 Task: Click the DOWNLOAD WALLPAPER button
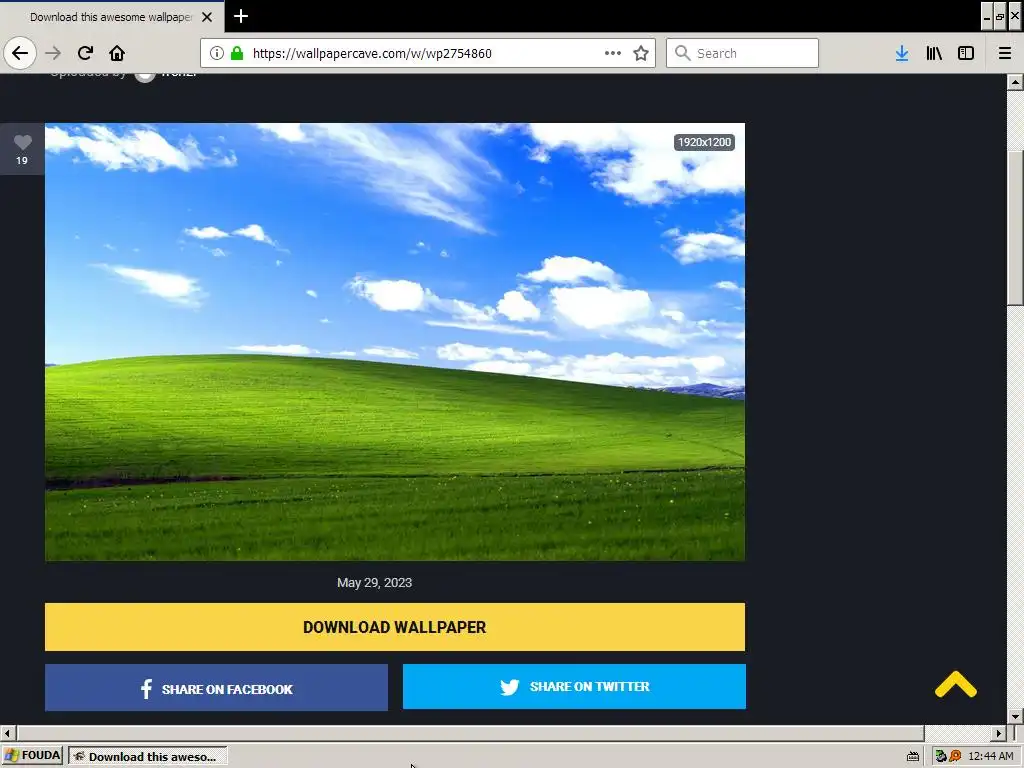pos(394,627)
